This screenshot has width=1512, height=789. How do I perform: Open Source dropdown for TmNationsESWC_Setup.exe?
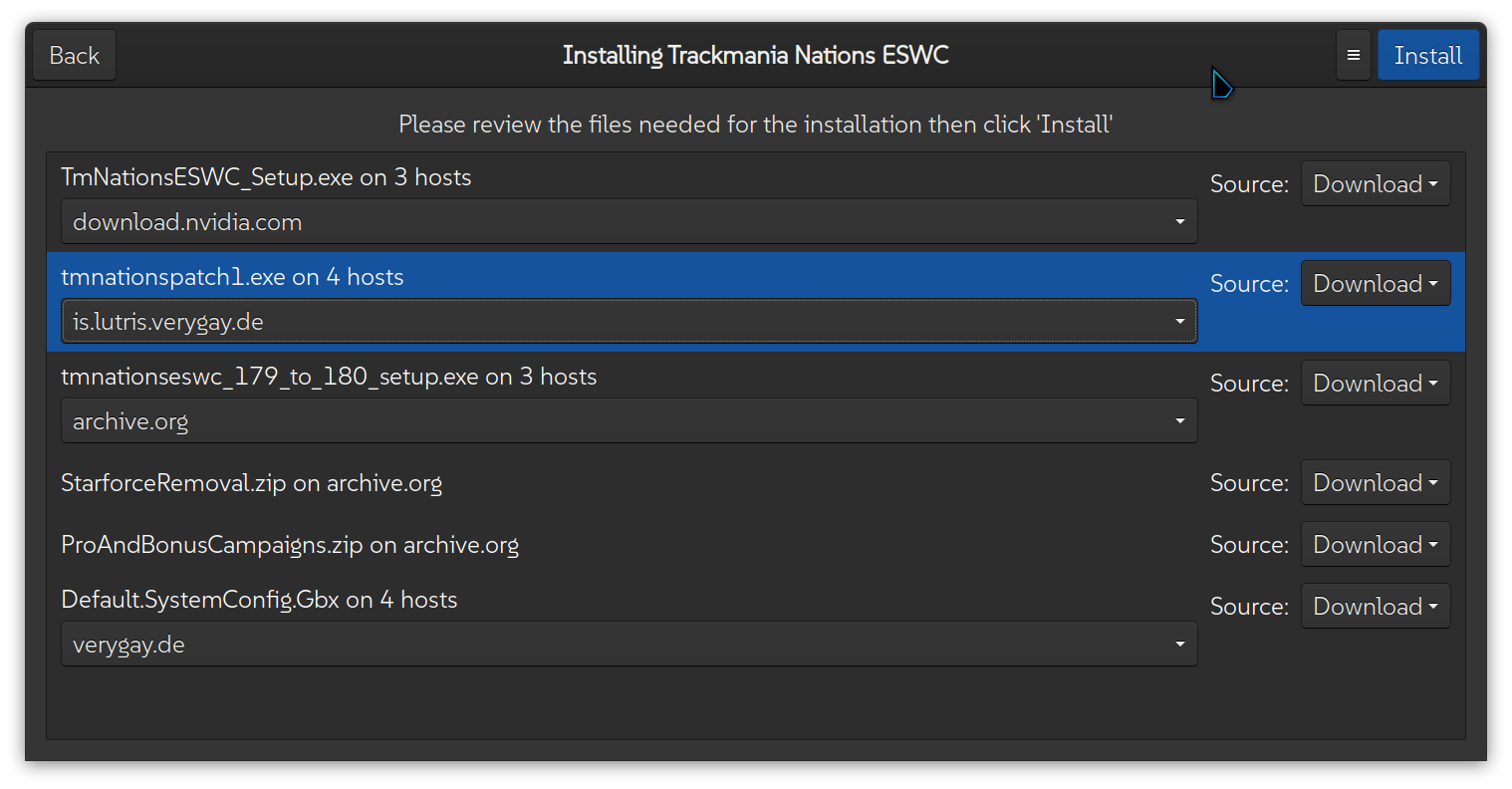tap(1376, 183)
